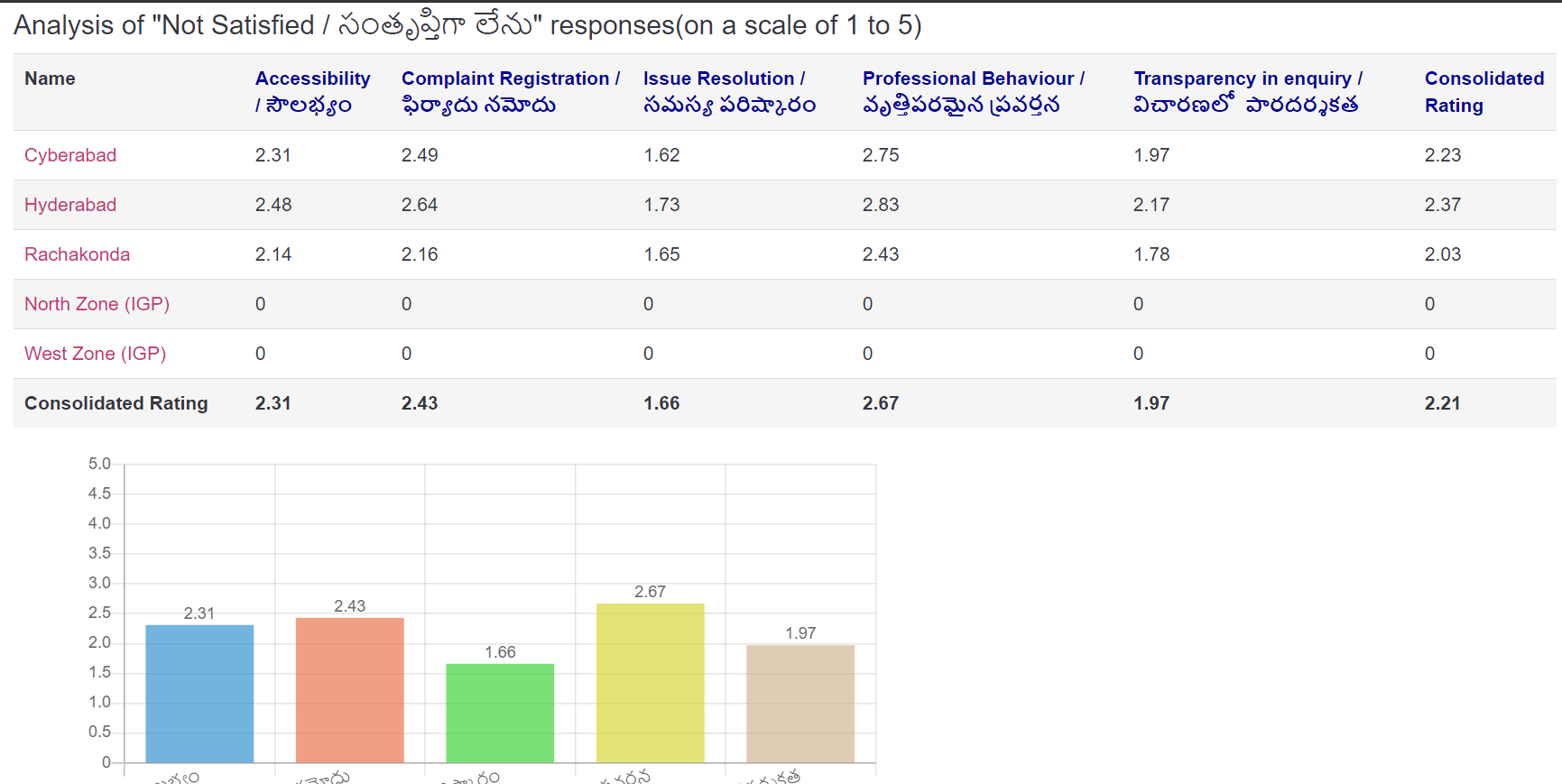This screenshot has height=784, width=1562.
Task: Open the North Zone (IGP) link
Action: 97,304
